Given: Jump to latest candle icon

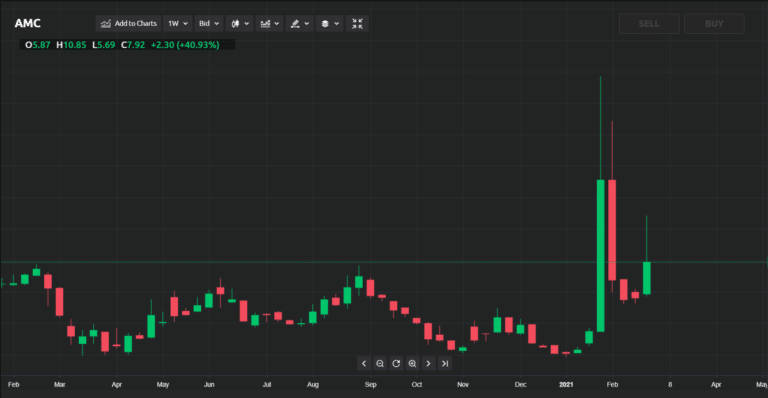Looking at the screenshot, I should (445, 363).
